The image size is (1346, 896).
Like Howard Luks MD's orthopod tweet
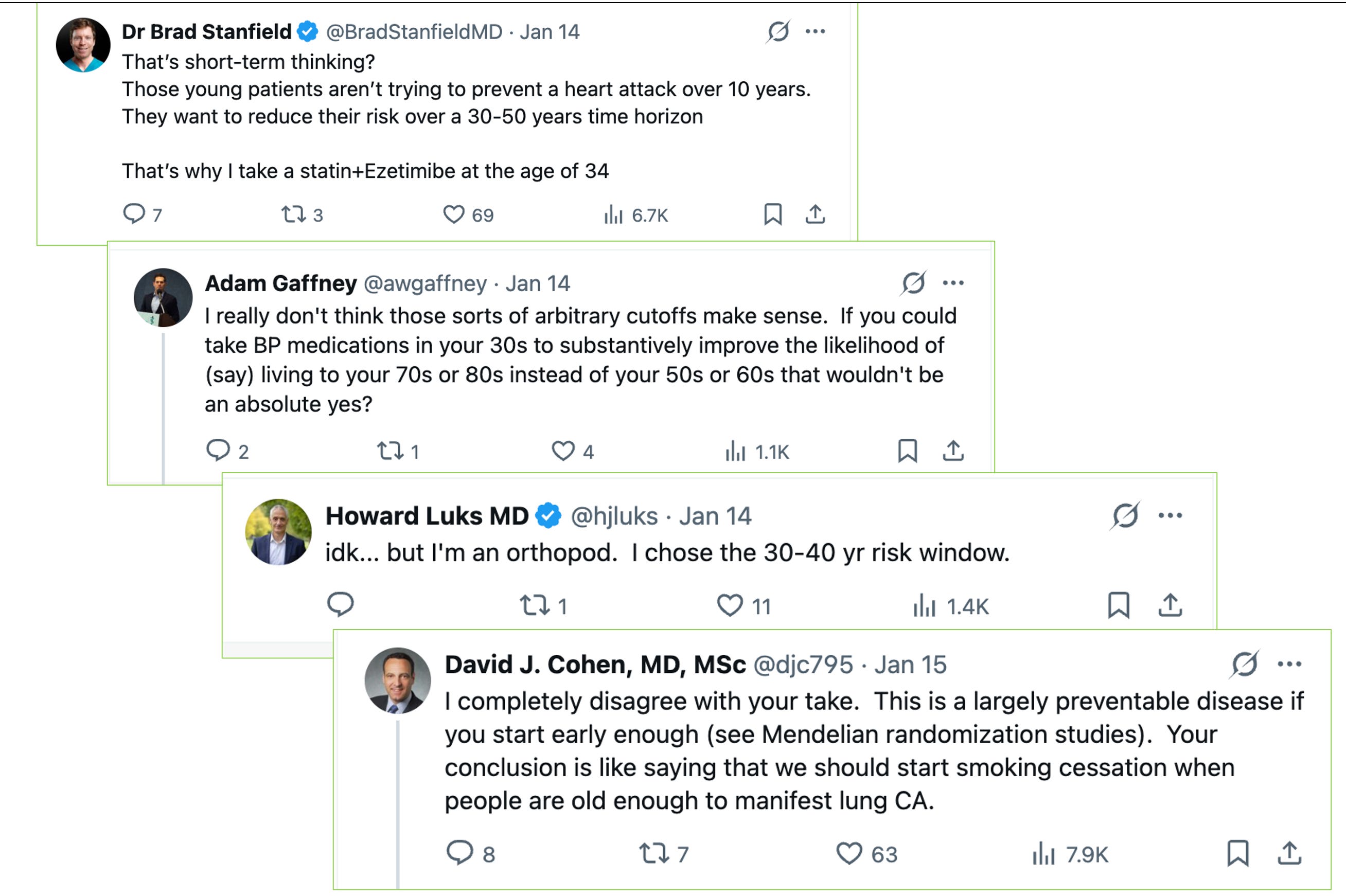730,605
